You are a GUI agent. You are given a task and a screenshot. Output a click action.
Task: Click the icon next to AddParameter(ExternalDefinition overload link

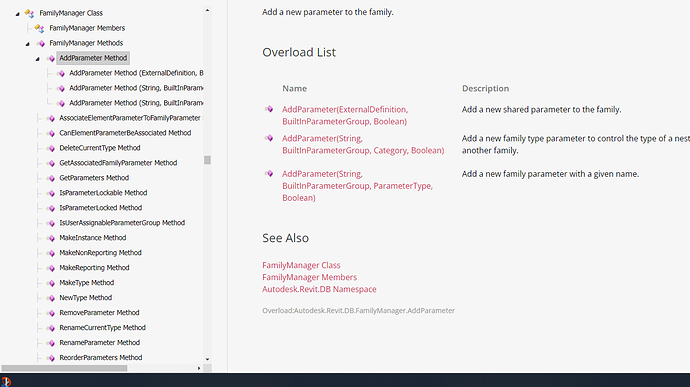(x=268, y=109)
